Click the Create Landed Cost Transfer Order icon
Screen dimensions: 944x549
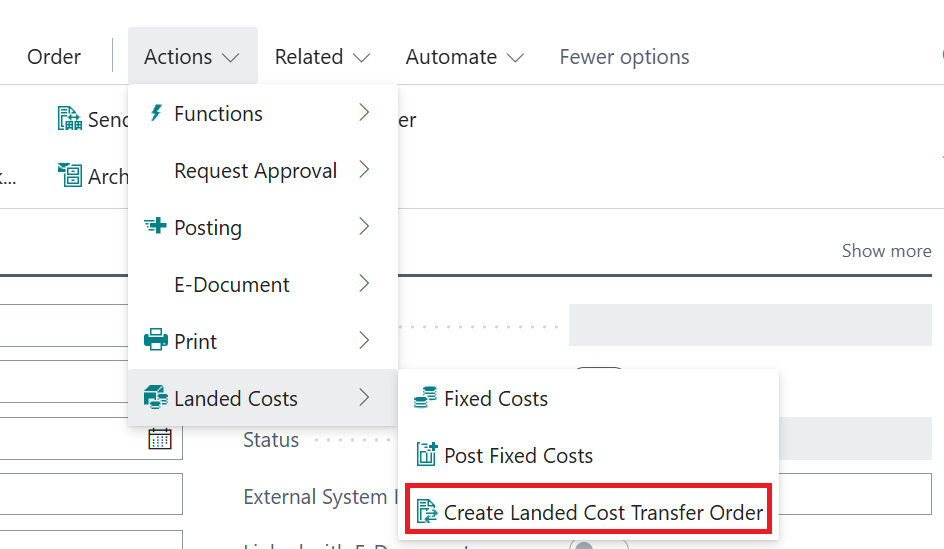click(426, 512)
